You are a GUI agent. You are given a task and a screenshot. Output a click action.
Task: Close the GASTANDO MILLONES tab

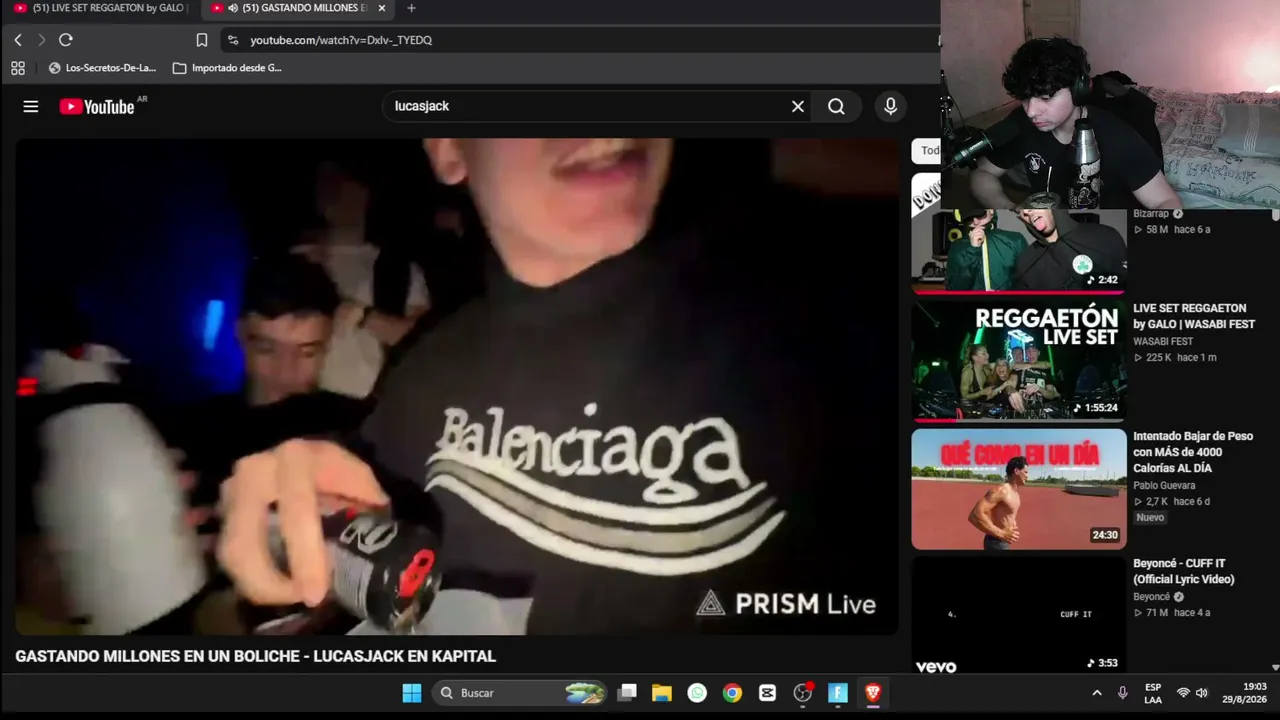point(381,8)
